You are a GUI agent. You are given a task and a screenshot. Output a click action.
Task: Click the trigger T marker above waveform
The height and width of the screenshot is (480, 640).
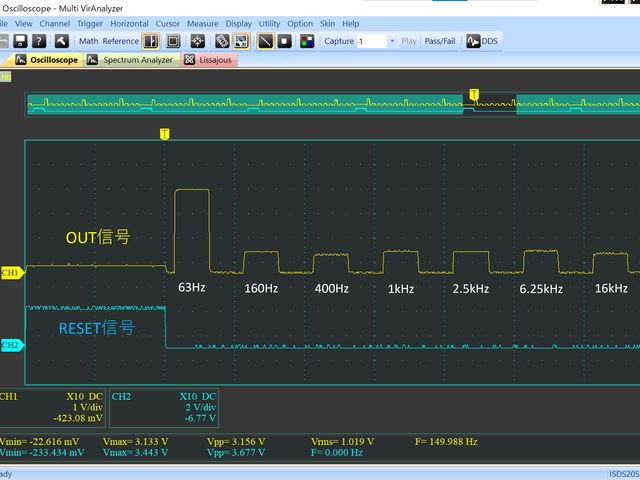click(165, 133)
